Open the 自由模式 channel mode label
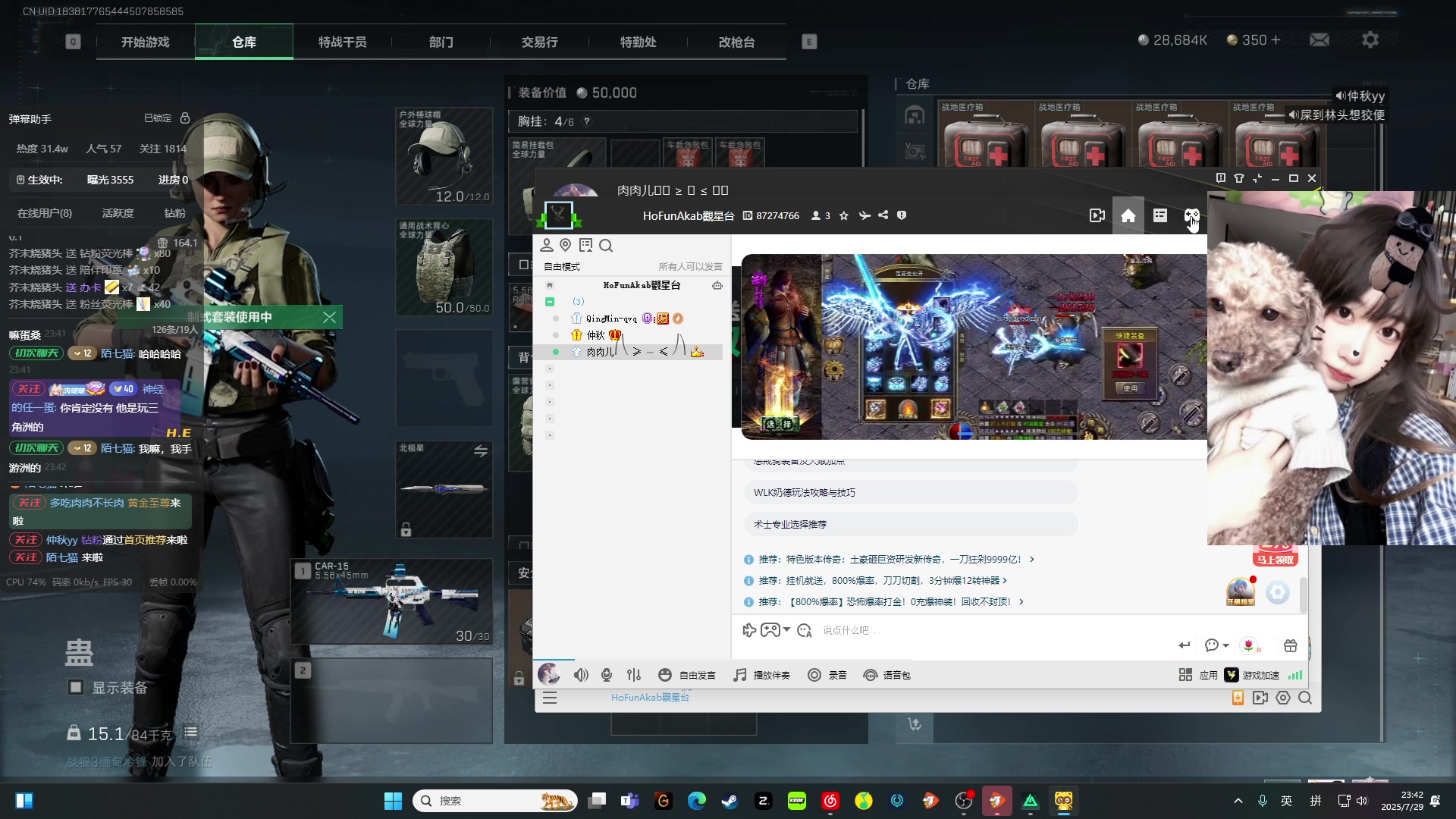Image resolution: width=1456 pixels, height=819 pixels. coord(562,267)
